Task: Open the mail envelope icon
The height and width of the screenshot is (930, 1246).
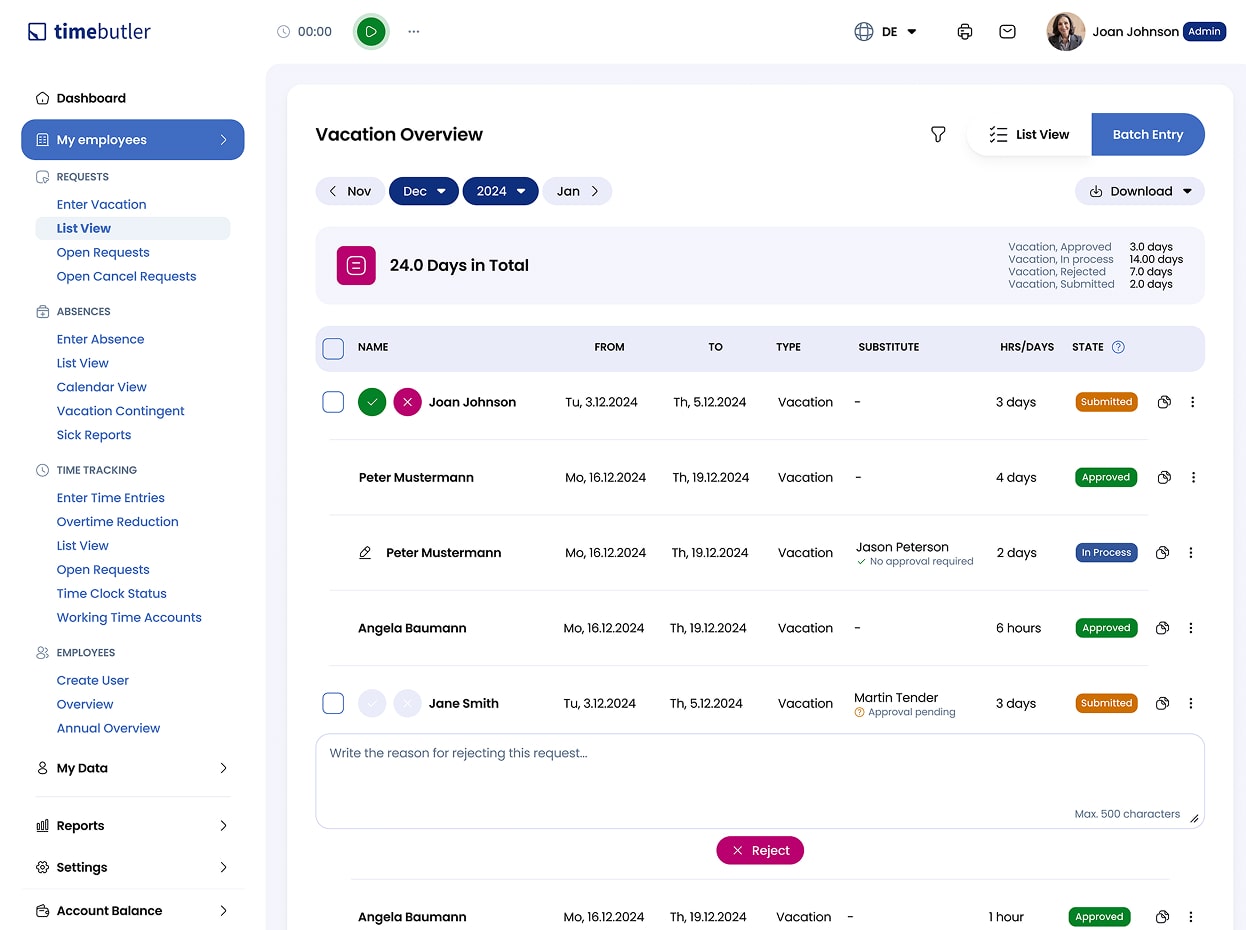Action: click(1007, 32)
